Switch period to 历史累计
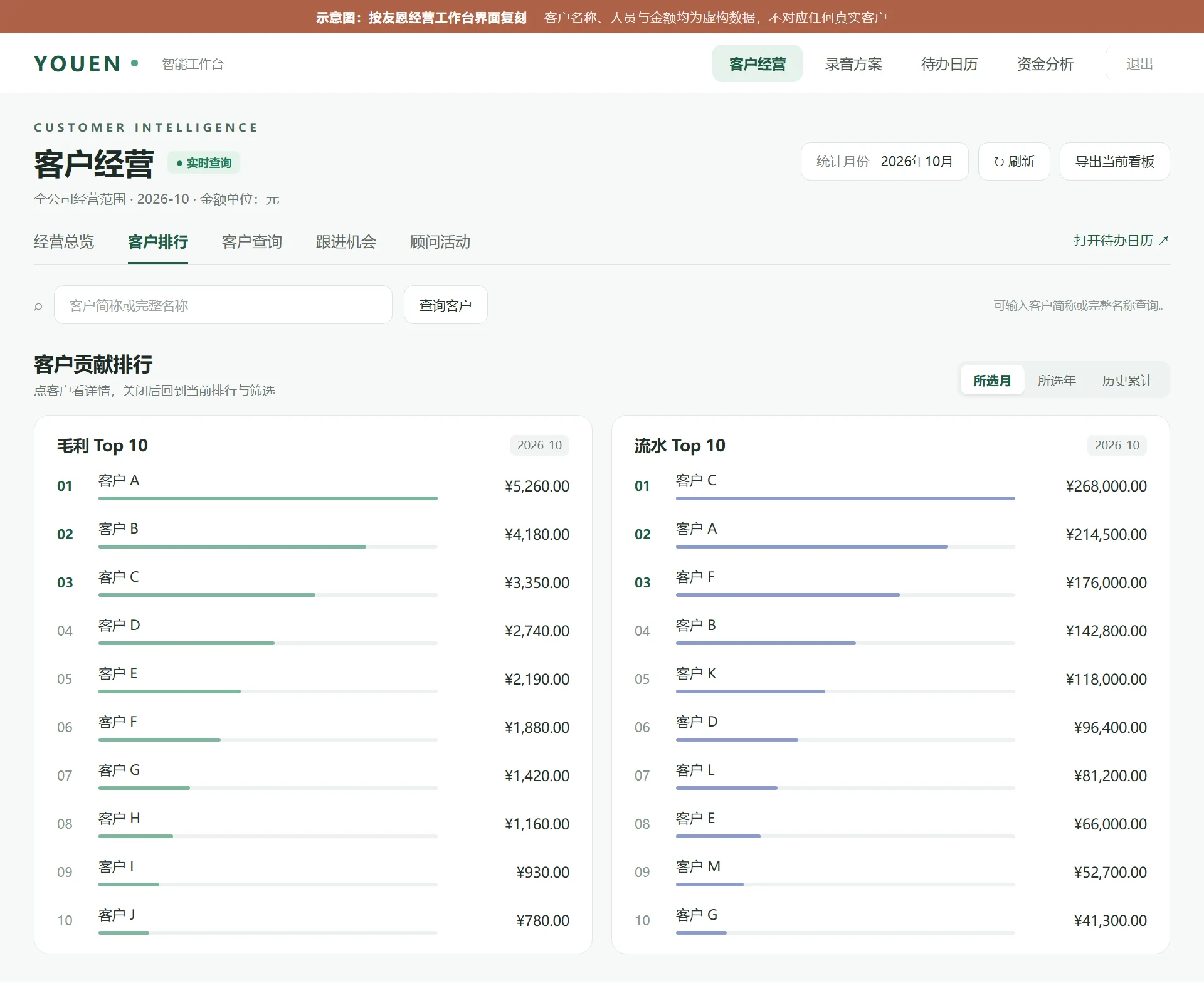Viewport: 1204px width, 983px height. 1127,381
